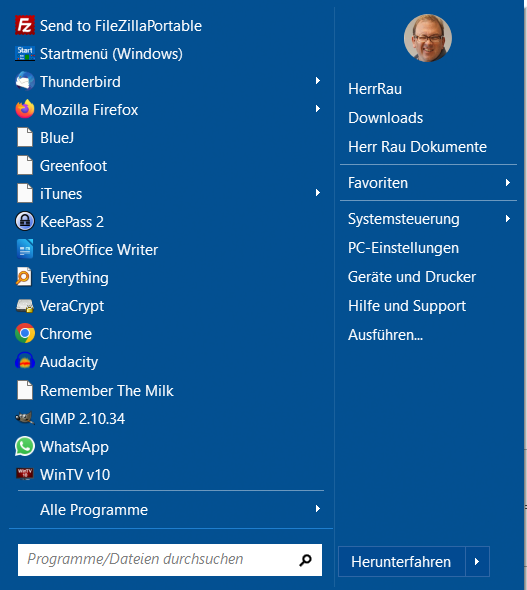
Task: Click the Greenfoot document icon
Action: pyautogui.click(x=25, y=166)
